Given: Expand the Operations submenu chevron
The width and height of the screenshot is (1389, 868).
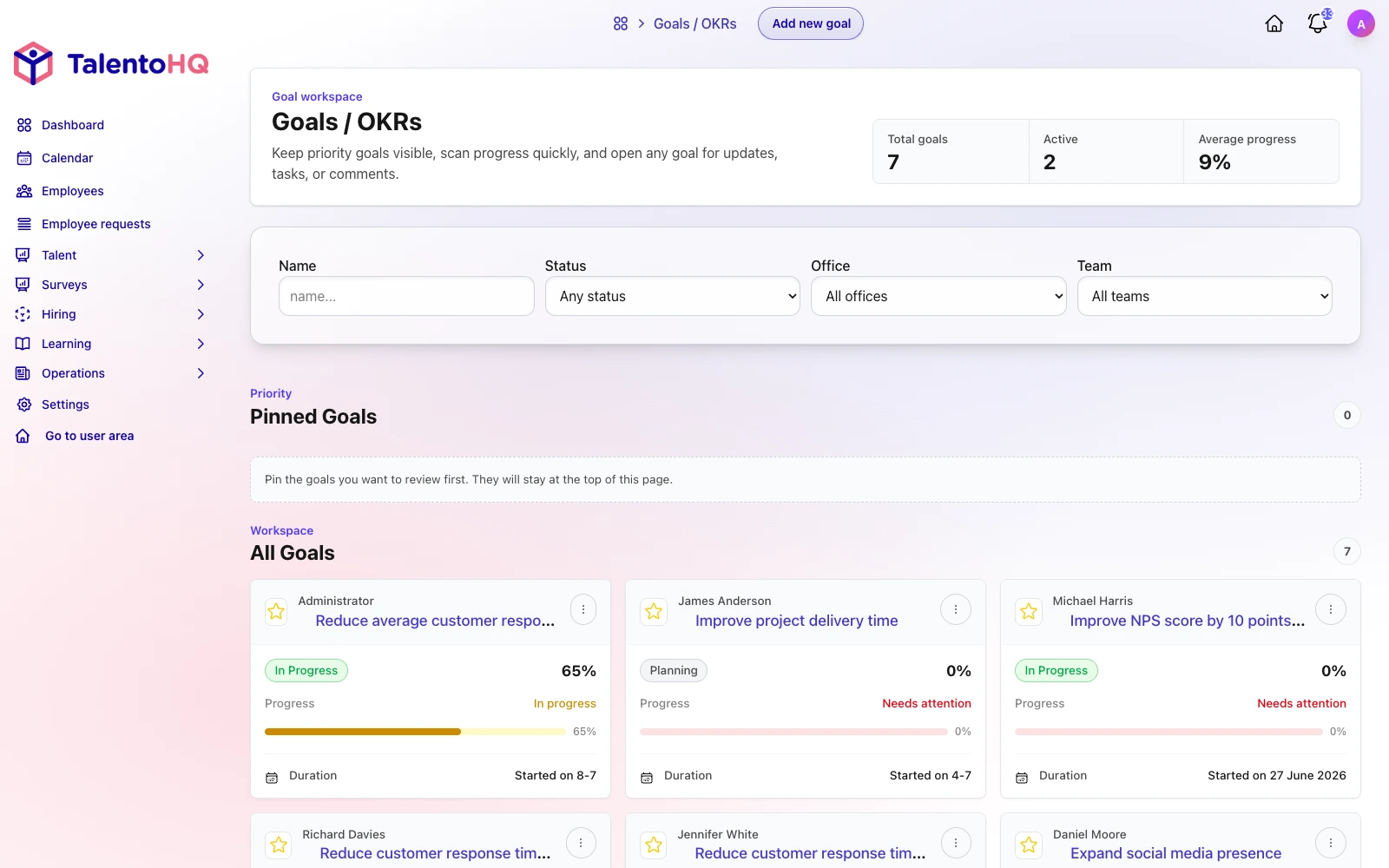Looking at the screenshot, I should click(201, 373).
